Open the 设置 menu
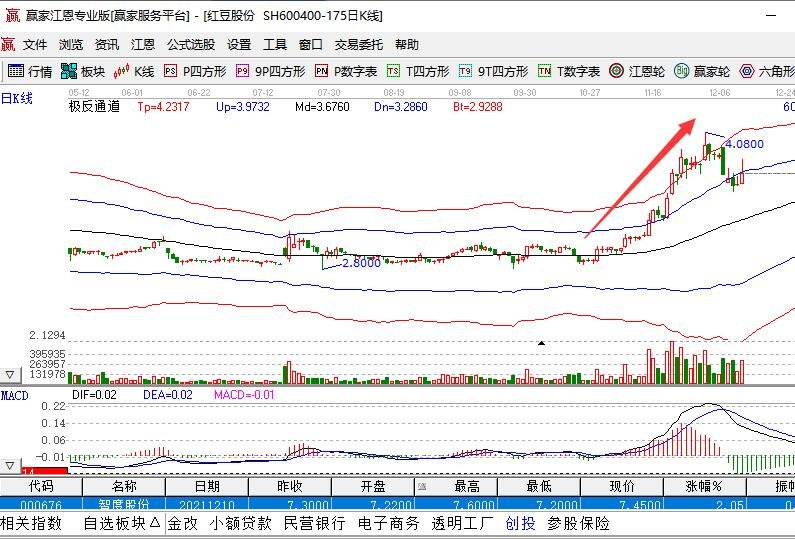The image size is (795, 539). [x=239, y=45]
